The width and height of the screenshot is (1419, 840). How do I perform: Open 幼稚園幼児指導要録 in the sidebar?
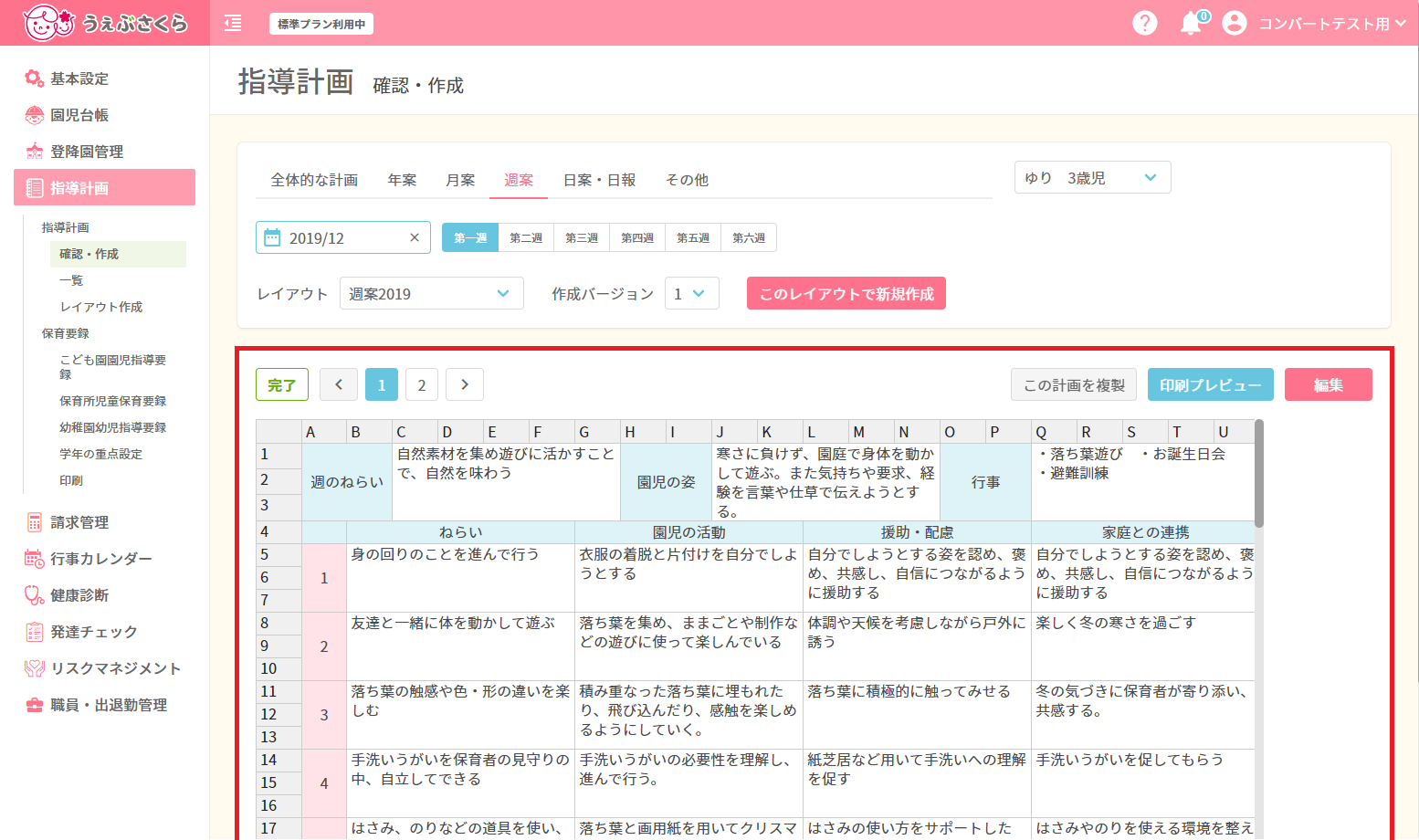tap(113, 427)
